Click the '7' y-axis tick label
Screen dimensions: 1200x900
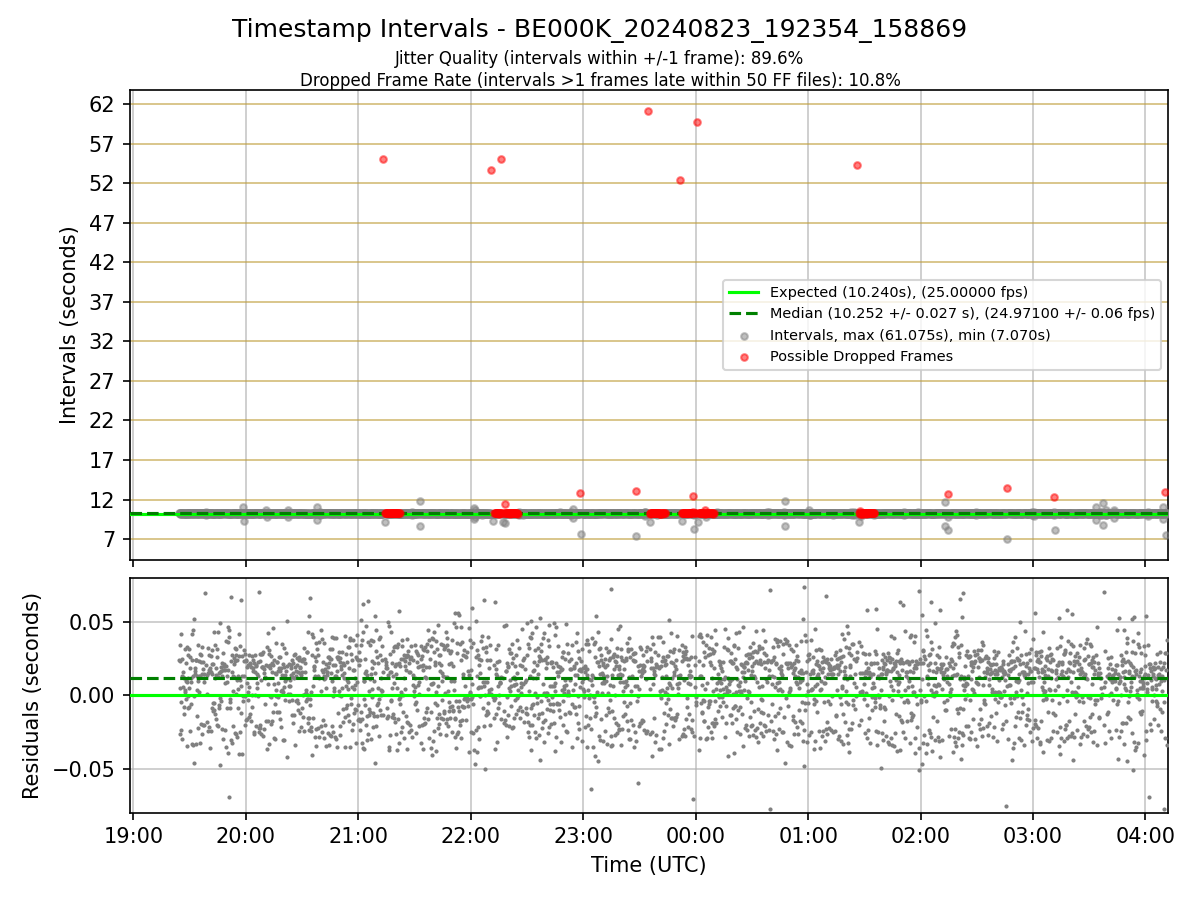(109, 539)
